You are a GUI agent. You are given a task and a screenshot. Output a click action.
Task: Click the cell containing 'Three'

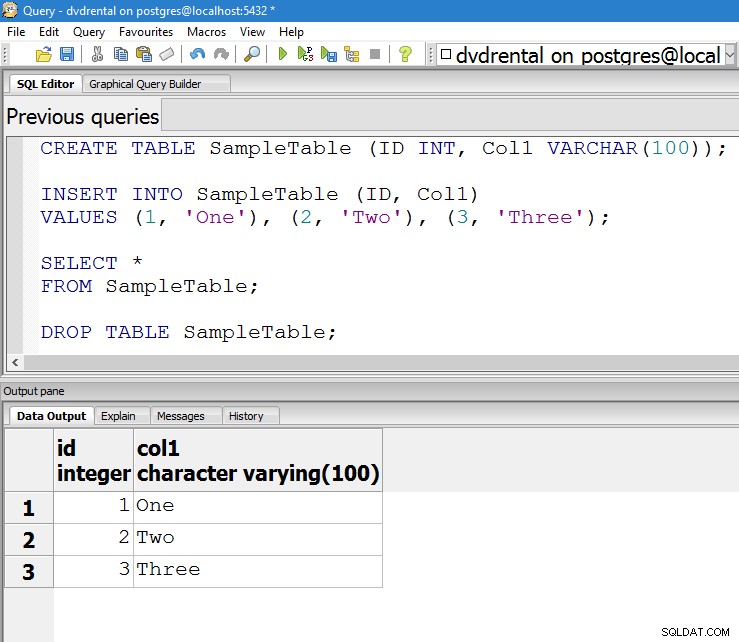258,571
